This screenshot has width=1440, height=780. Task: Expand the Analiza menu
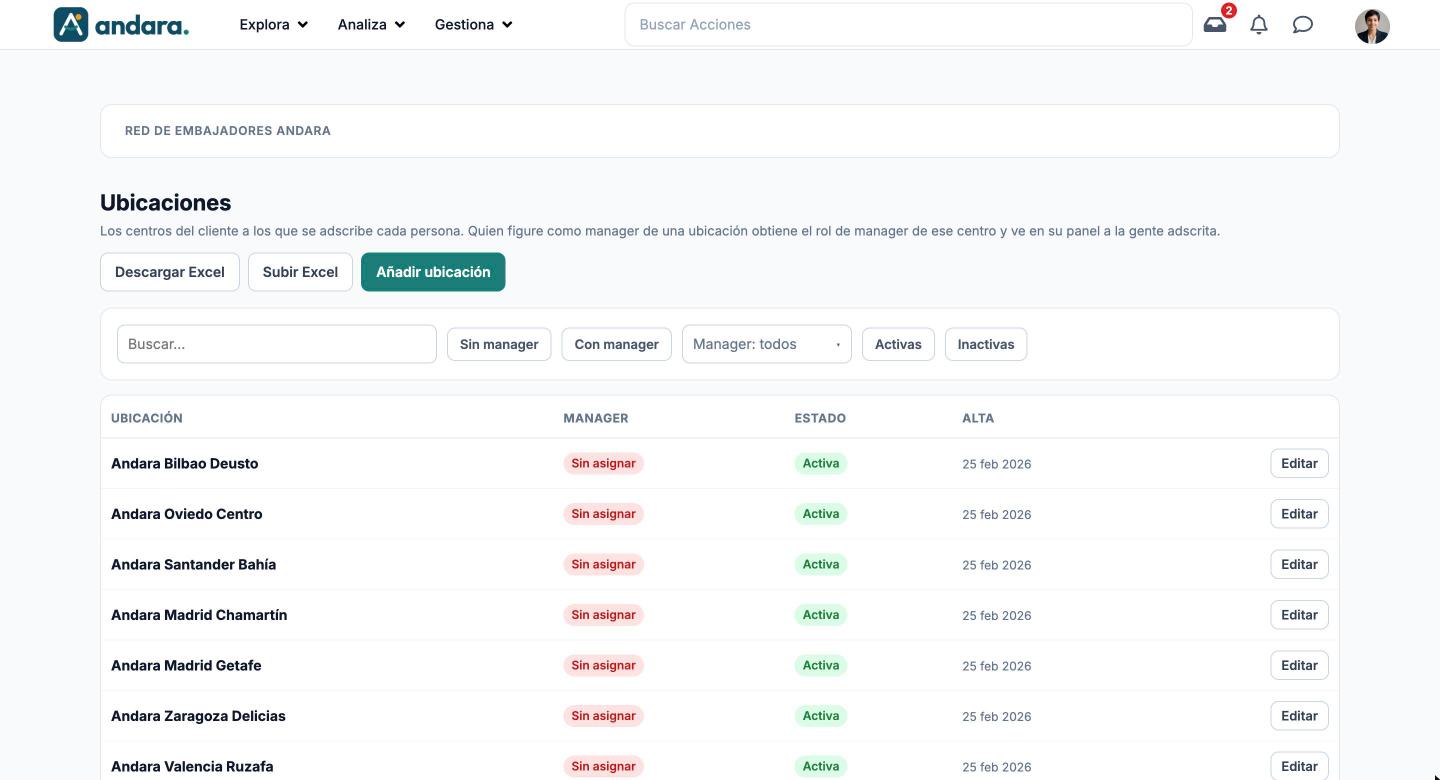pos(372,24)
